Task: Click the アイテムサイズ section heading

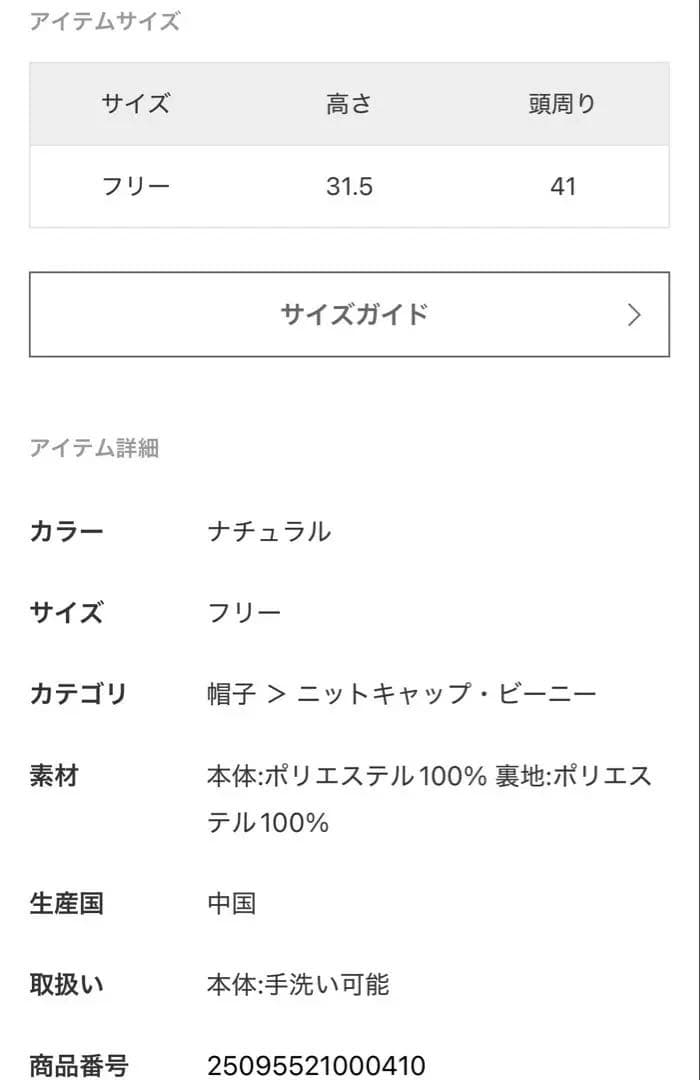Action: click(x=105, y=22)
